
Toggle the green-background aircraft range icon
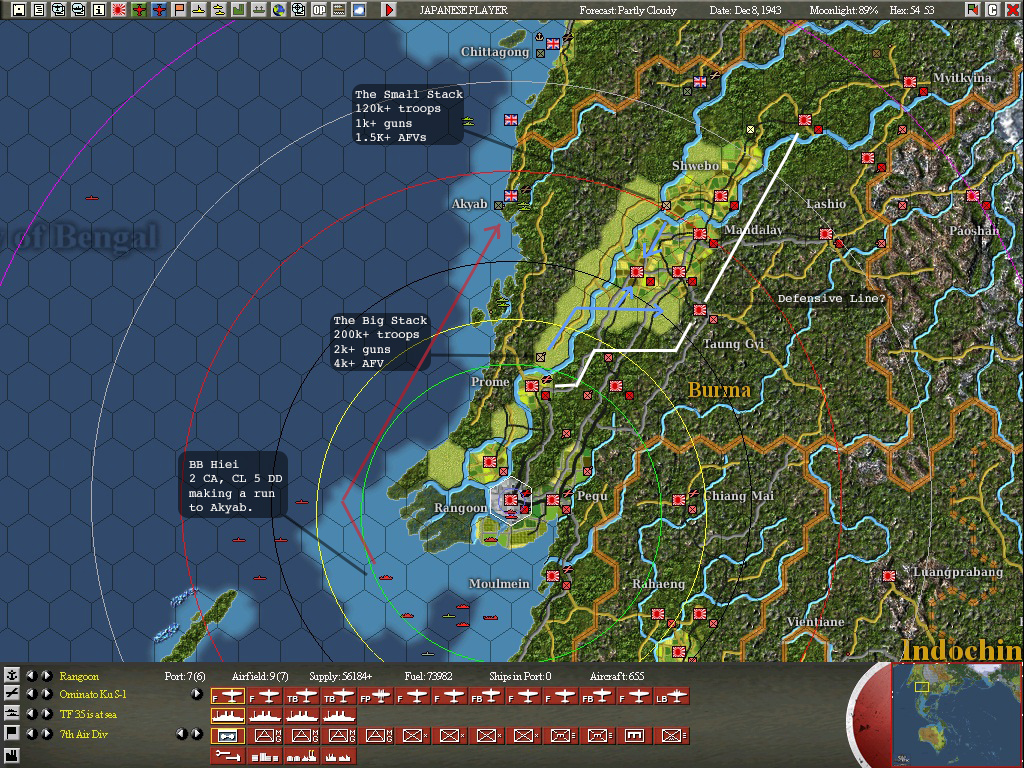(x=139, y=10)
